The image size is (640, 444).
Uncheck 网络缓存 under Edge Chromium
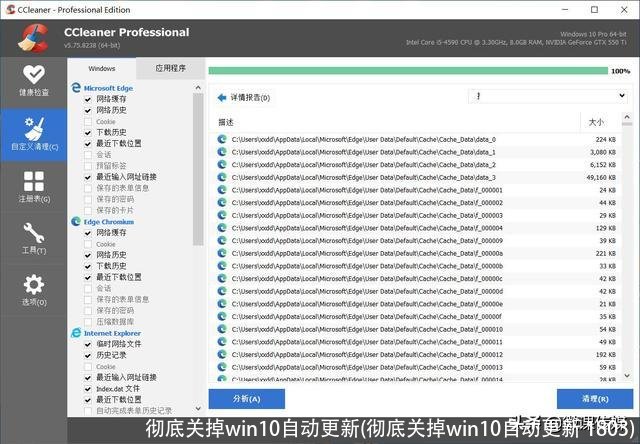pos(88,233)
